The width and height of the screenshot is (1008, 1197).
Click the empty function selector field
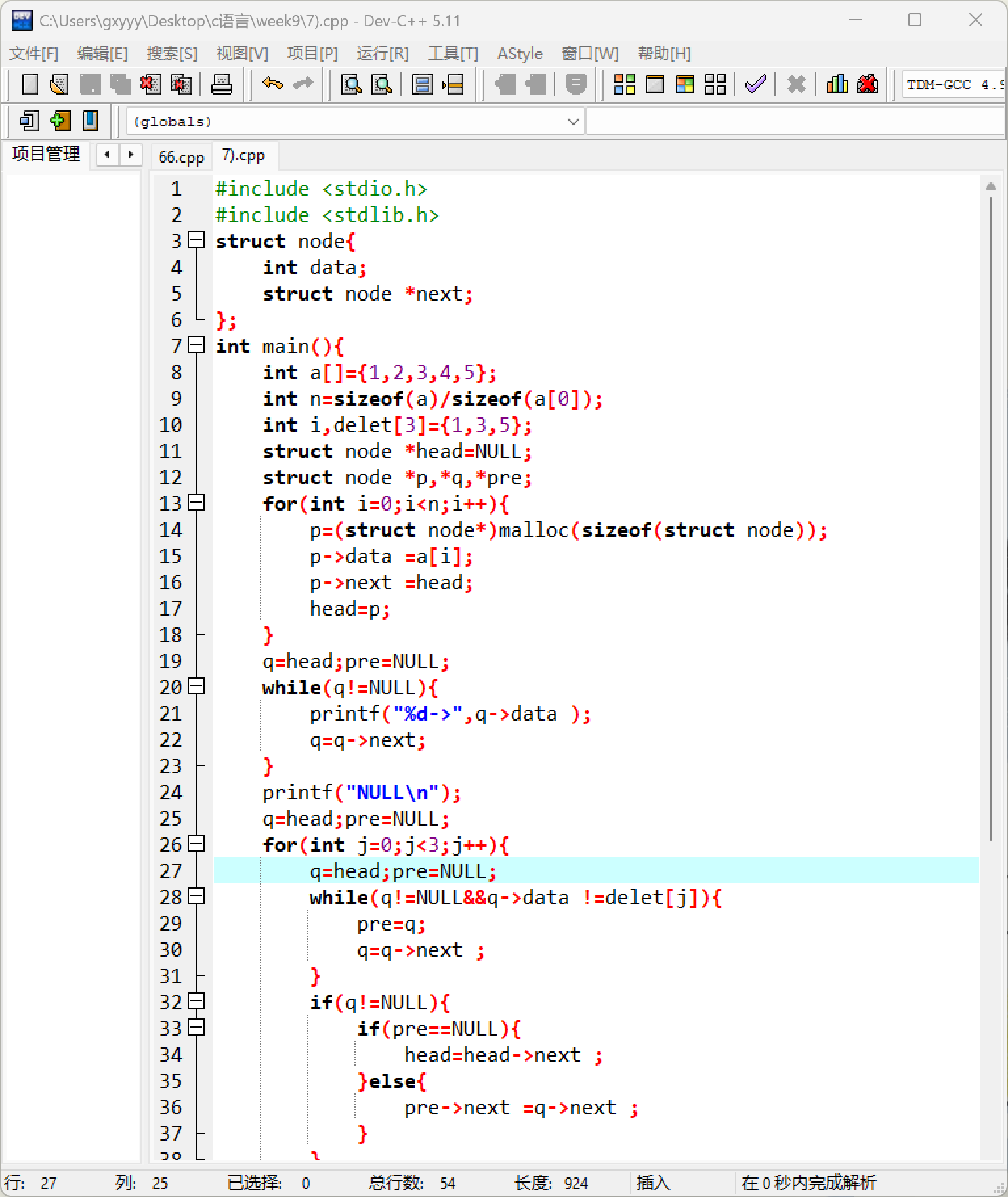(x=795, y=121)
